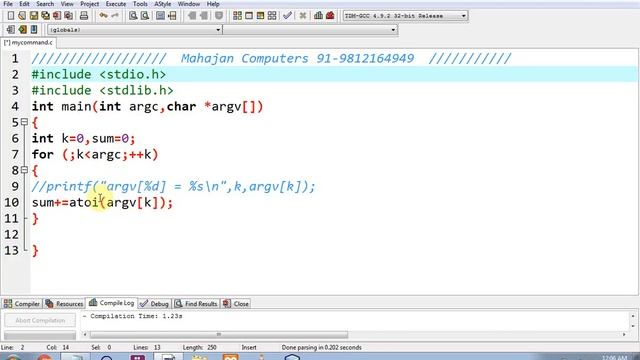Viewport: 640px width, 360px height.
Task: Click the Replace toolbar icon
Action: pyautogui.click(x=145, y=16)
